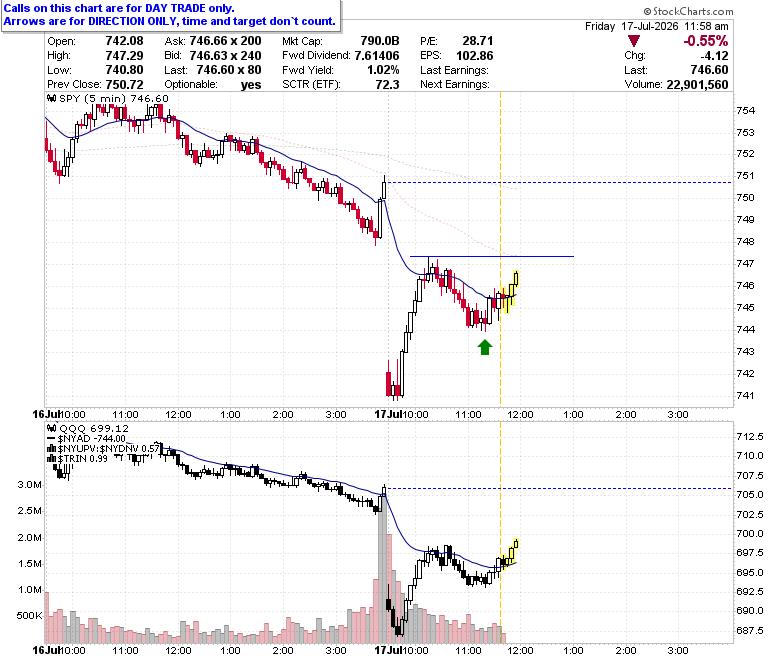Click the highlighted yellow last SPY candle
Viewport: 780px width, 659px height.
click(516, 279)
